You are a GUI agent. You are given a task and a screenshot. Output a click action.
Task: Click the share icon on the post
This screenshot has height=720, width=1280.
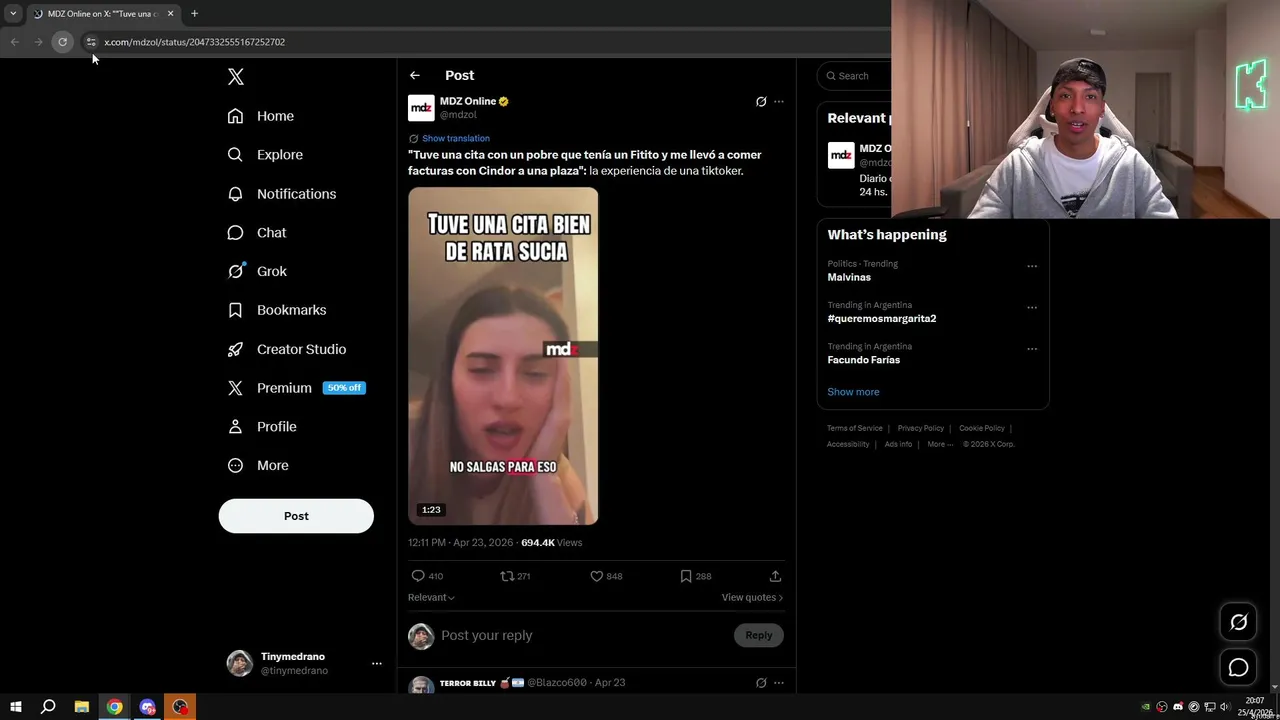tap(775, 576)
